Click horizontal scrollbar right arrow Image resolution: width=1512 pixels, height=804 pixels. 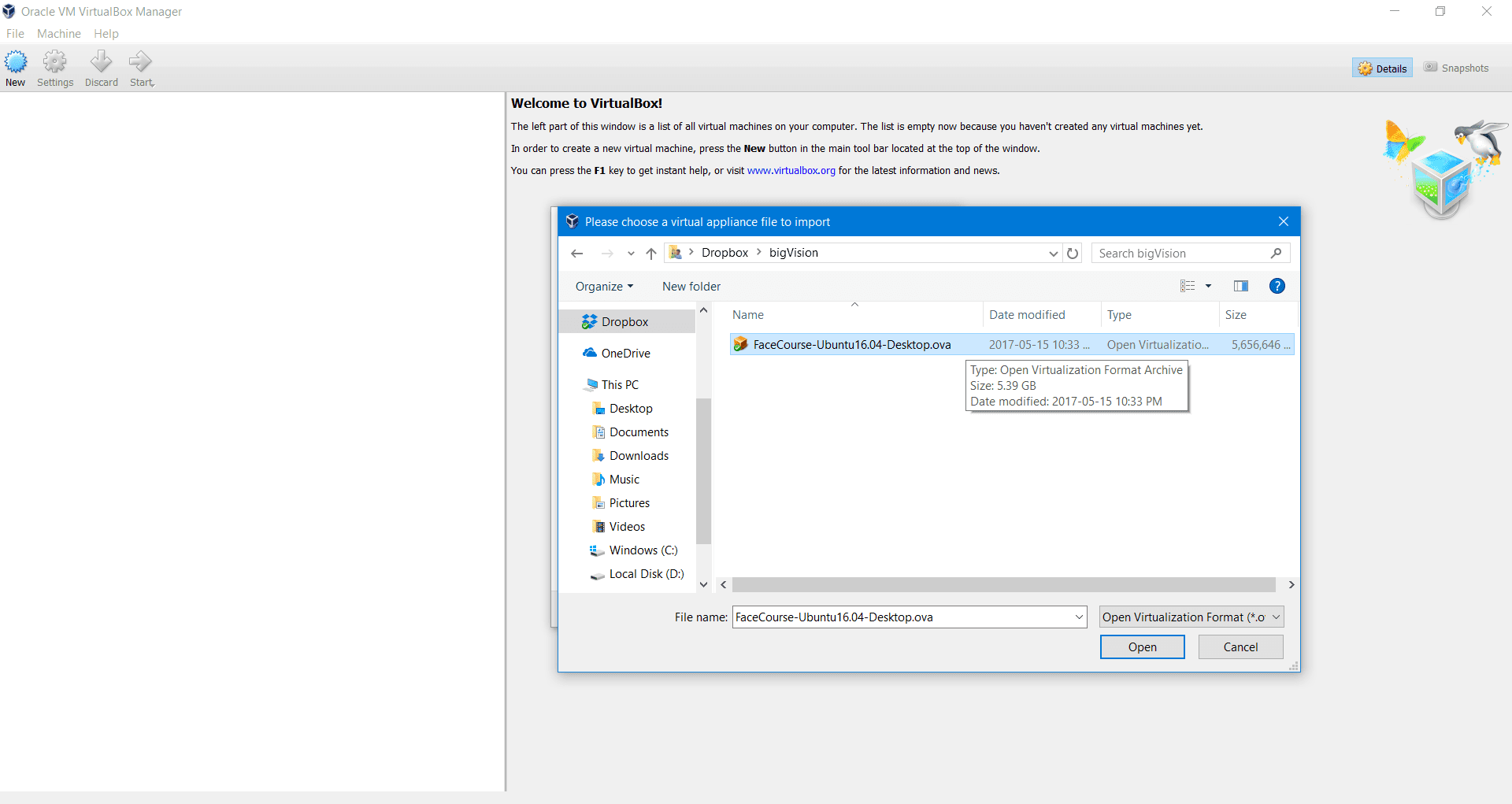(1291, 585)
